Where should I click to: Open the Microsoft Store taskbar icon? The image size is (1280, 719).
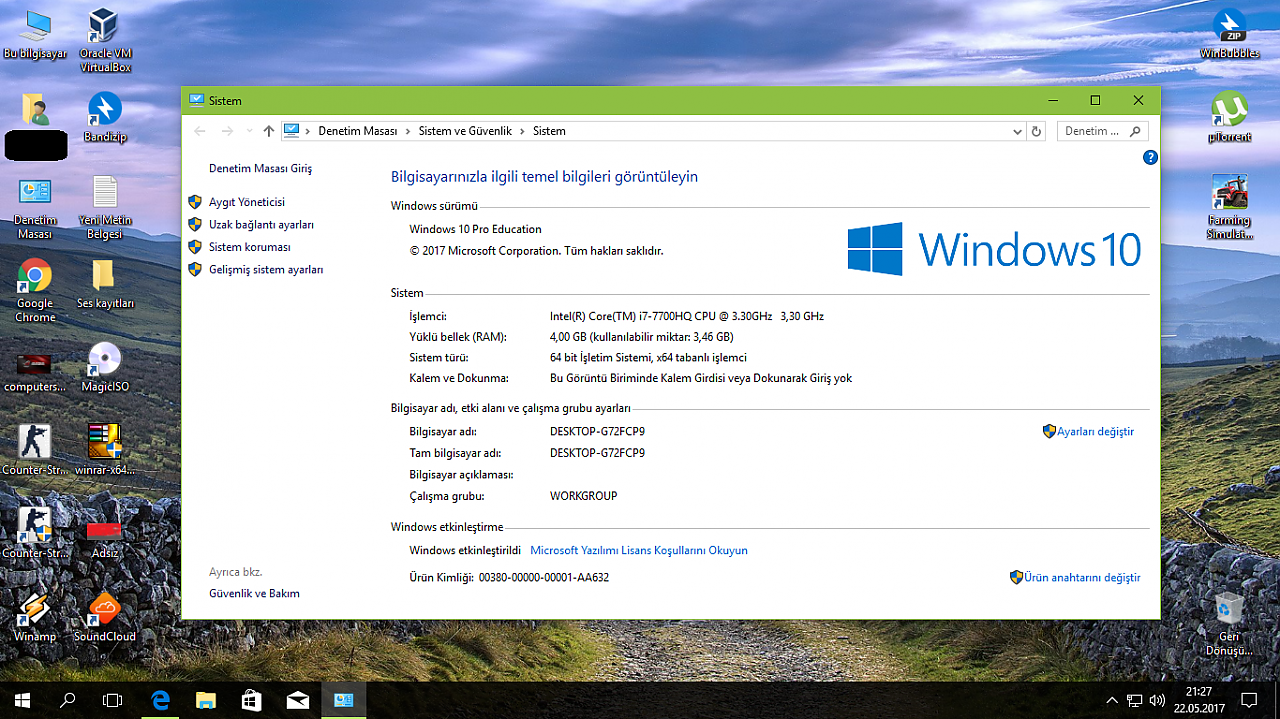(x=252, y=700)
